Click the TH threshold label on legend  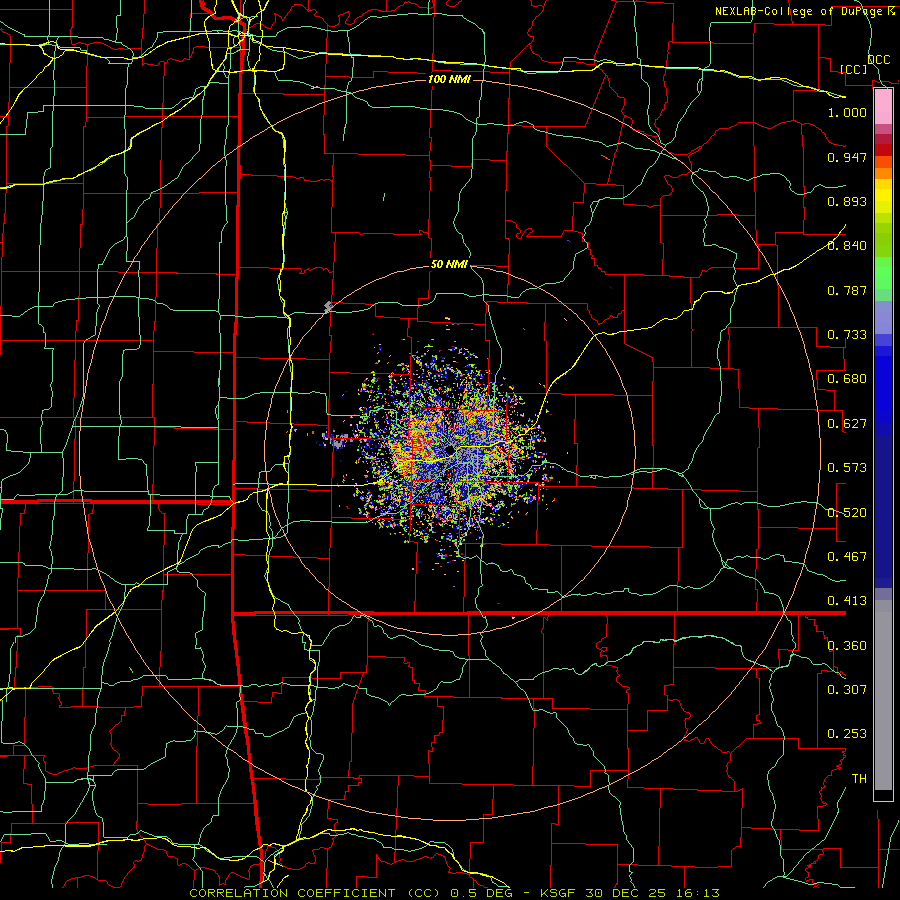pos(859,779)
